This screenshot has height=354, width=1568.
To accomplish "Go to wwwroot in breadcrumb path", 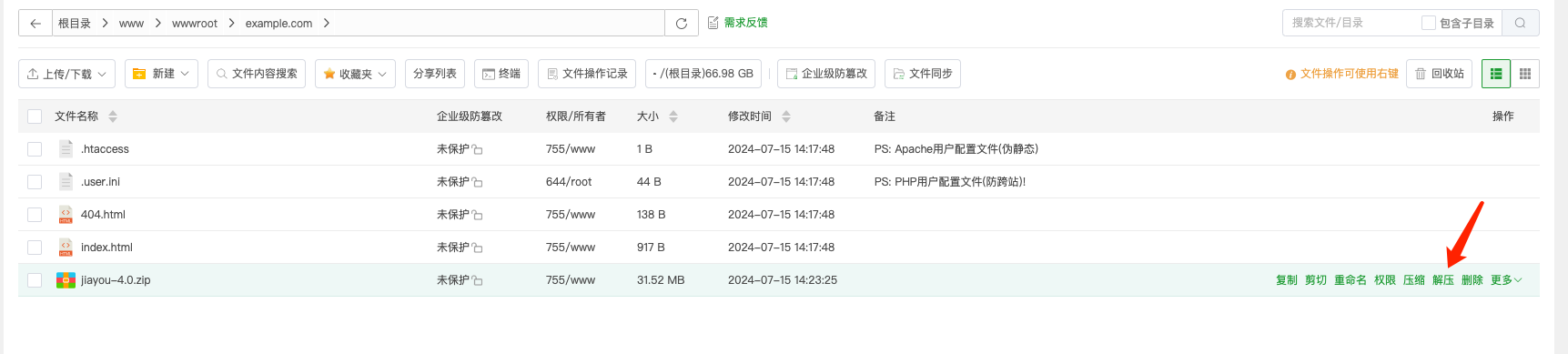I will pyautogui.click(x=195, y=24).
